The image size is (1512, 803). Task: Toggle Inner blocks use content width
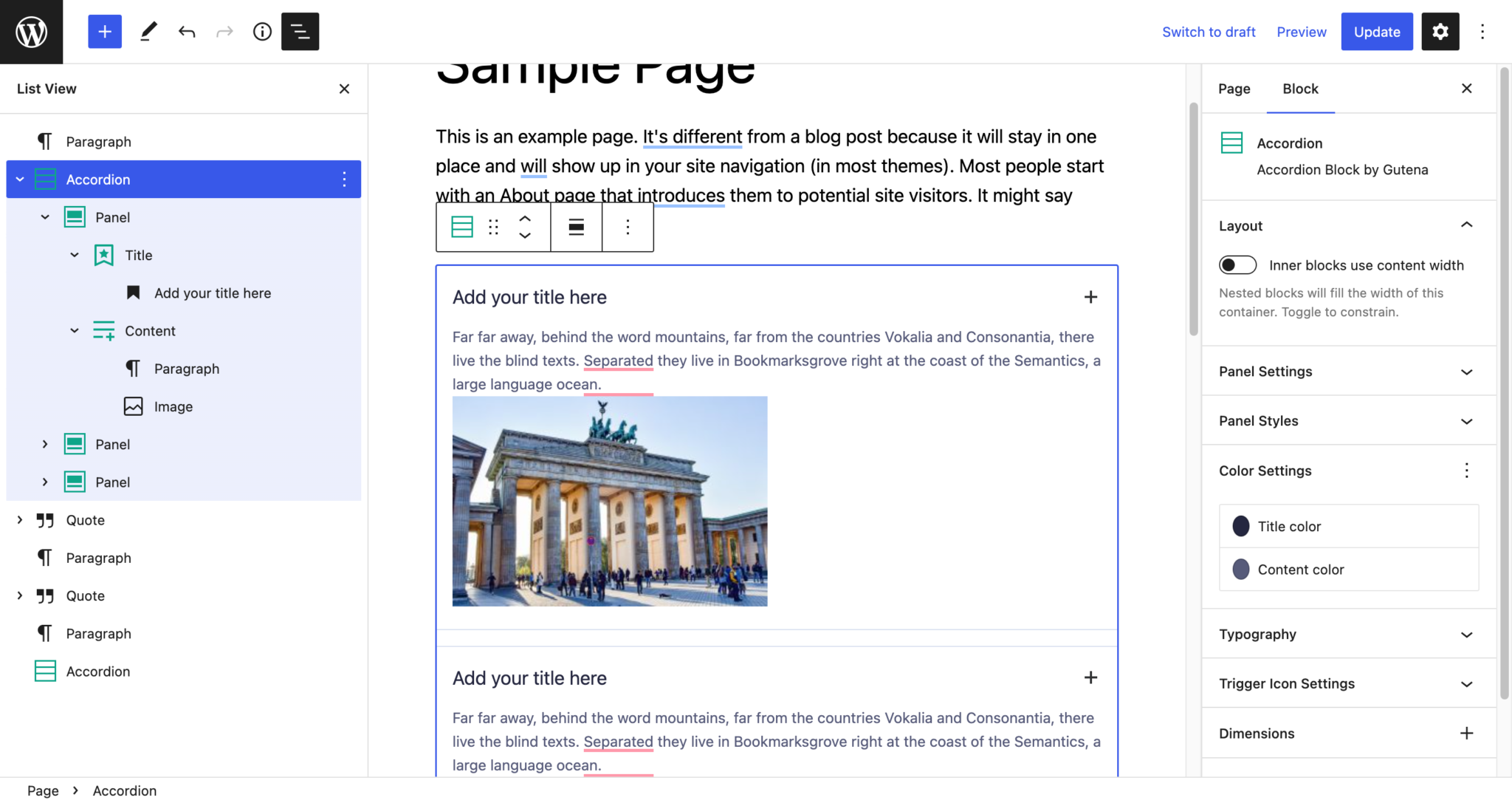pyautogui.click(x=1237, y=265)
